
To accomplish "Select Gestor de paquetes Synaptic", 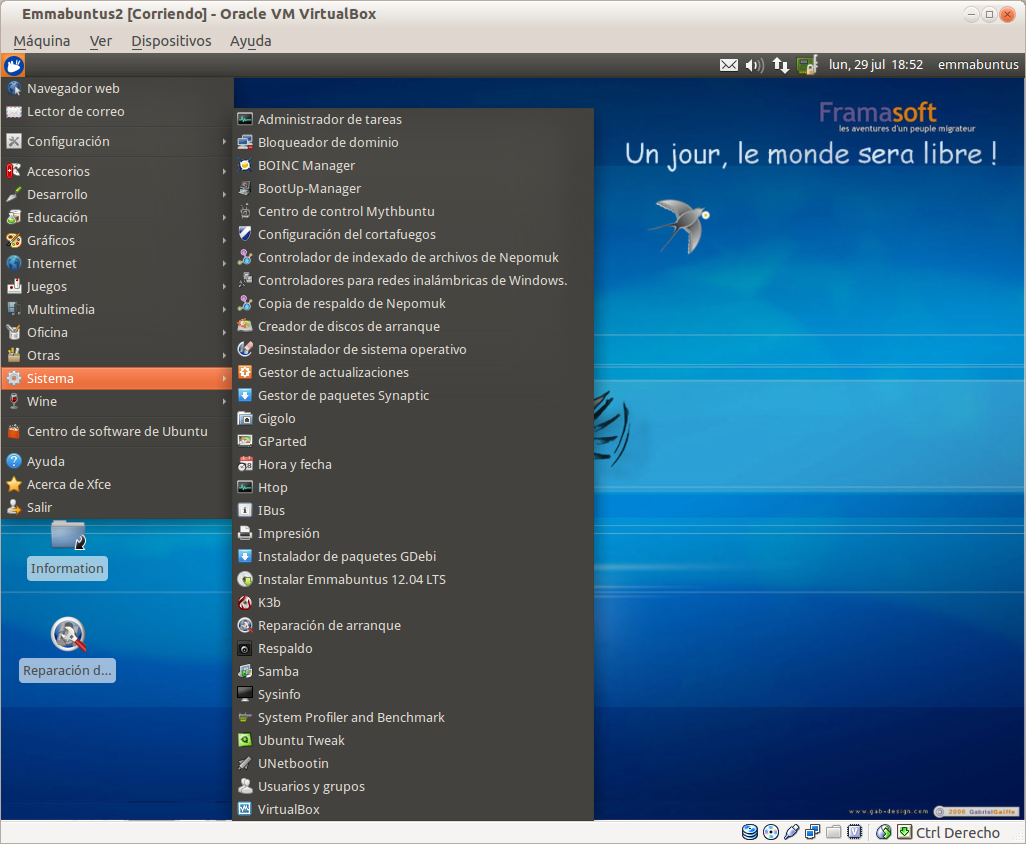I will pos(343,395).
